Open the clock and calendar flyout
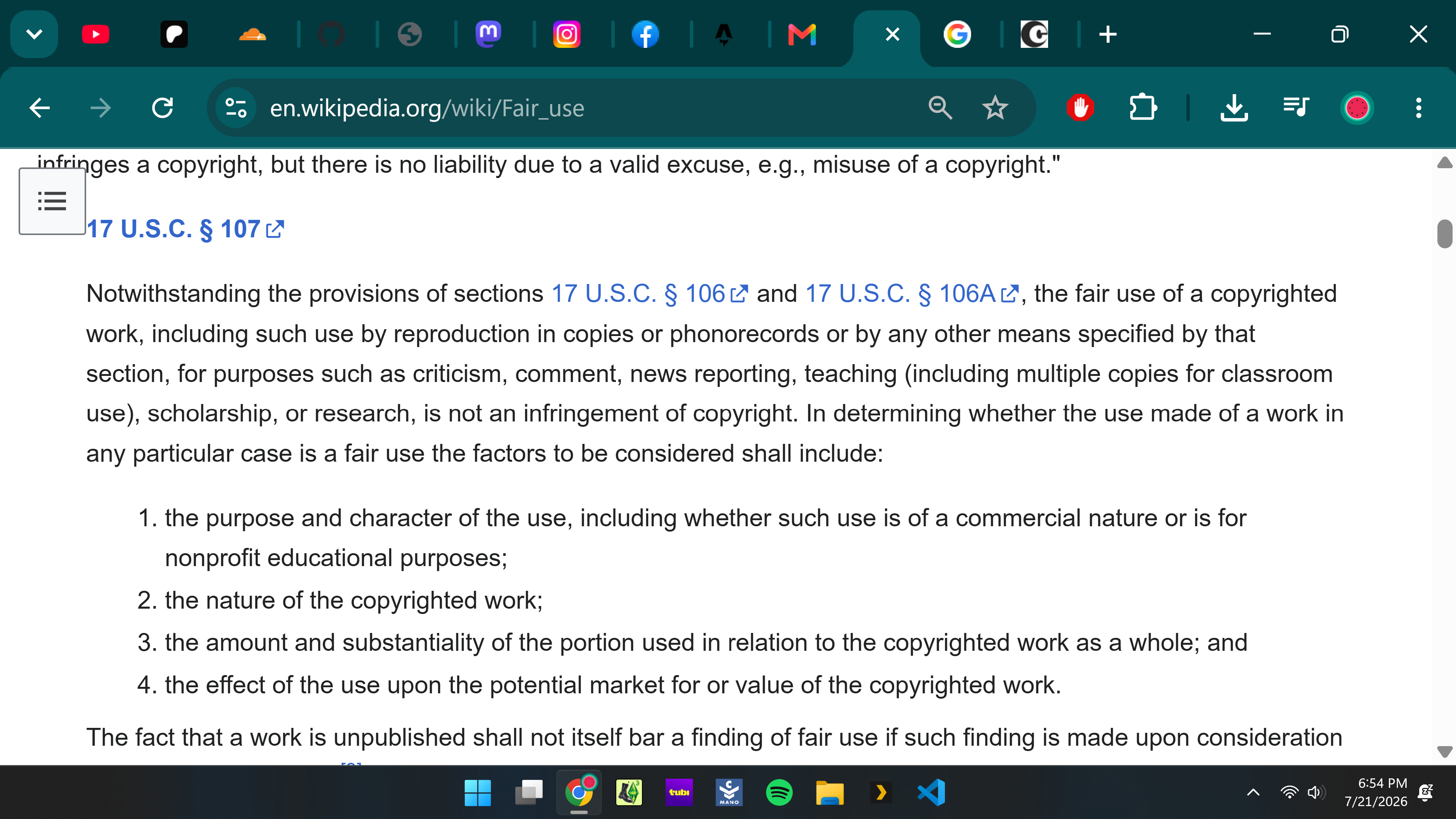The height and width of the screenshot is (819, 1456). [x=1376, y=792]
